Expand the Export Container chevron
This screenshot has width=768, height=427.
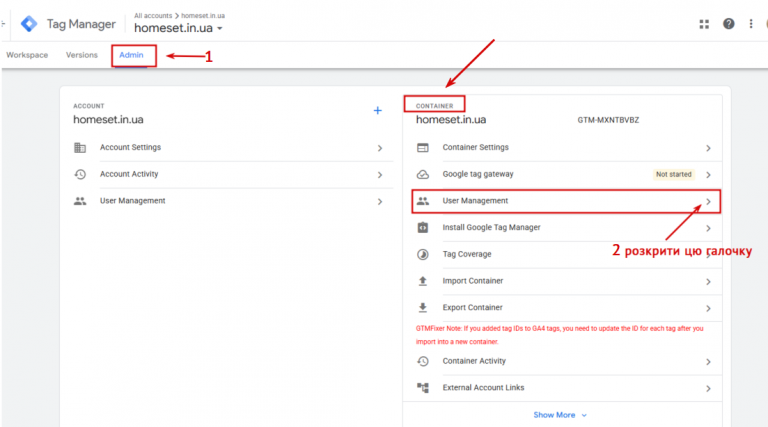(708, 308)
